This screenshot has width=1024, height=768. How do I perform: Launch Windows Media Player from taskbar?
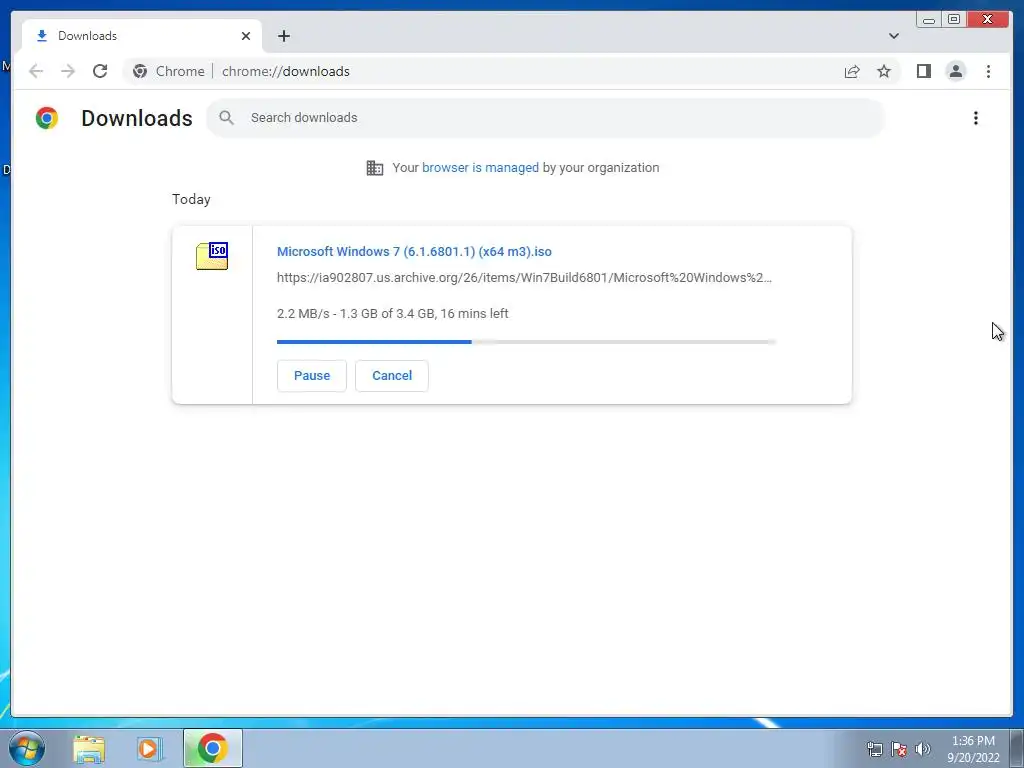pyautogui.click(x=149, y=748)
